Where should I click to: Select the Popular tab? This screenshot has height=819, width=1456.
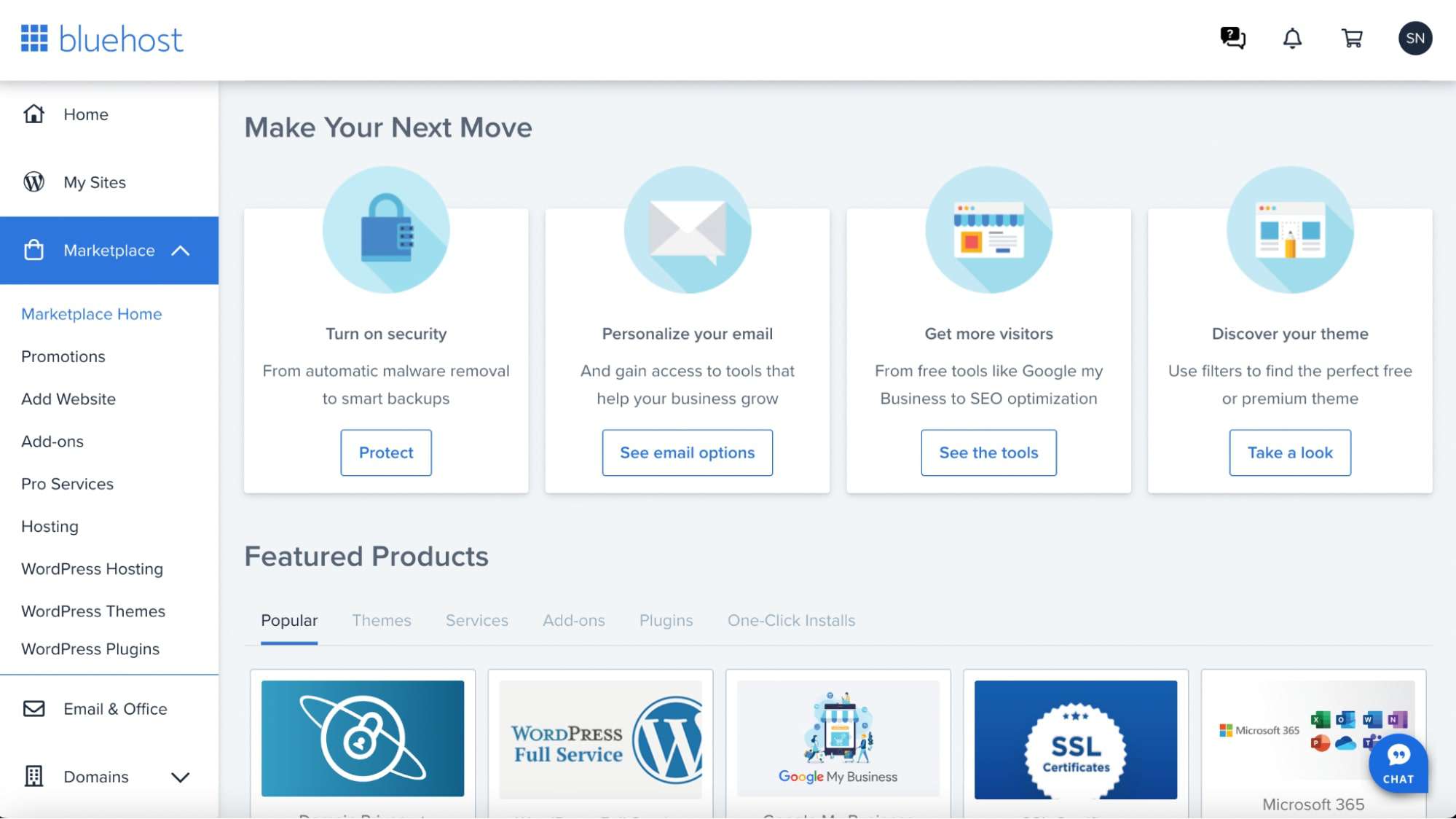(289, 620)
